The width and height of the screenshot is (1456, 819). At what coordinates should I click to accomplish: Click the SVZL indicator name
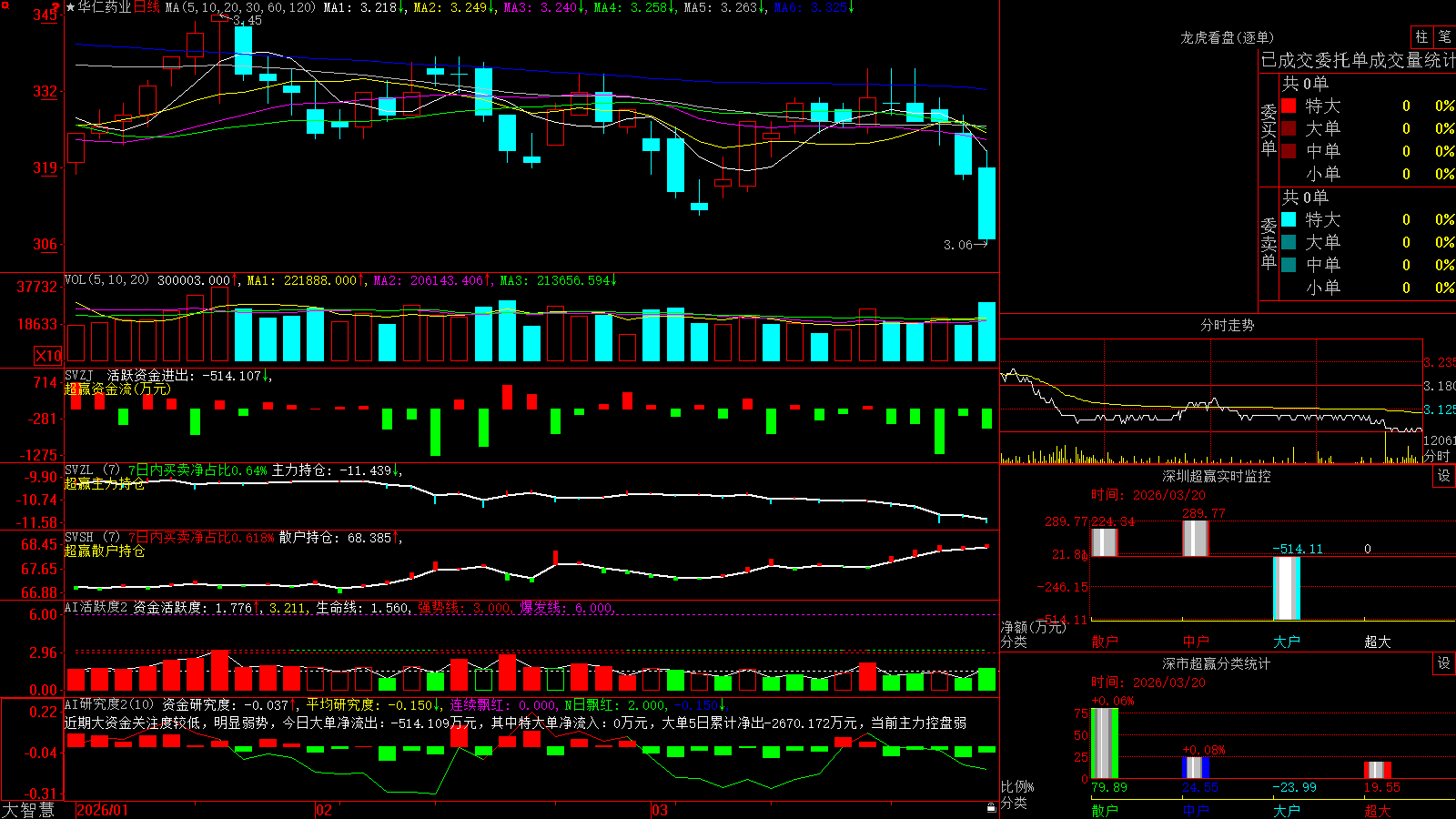coord(79,470)
